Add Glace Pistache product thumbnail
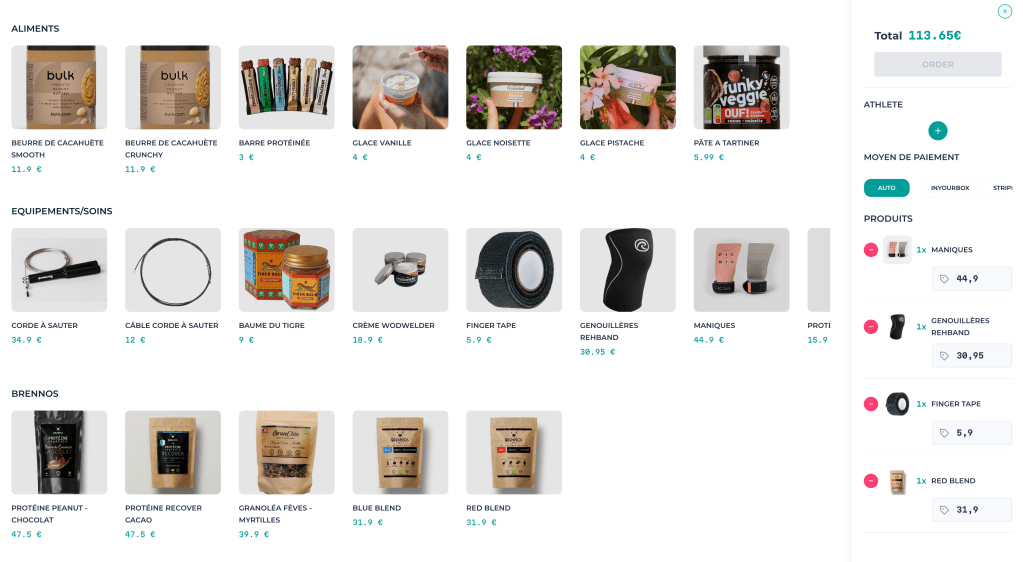Screen dimensions: 1023x562 628,87
